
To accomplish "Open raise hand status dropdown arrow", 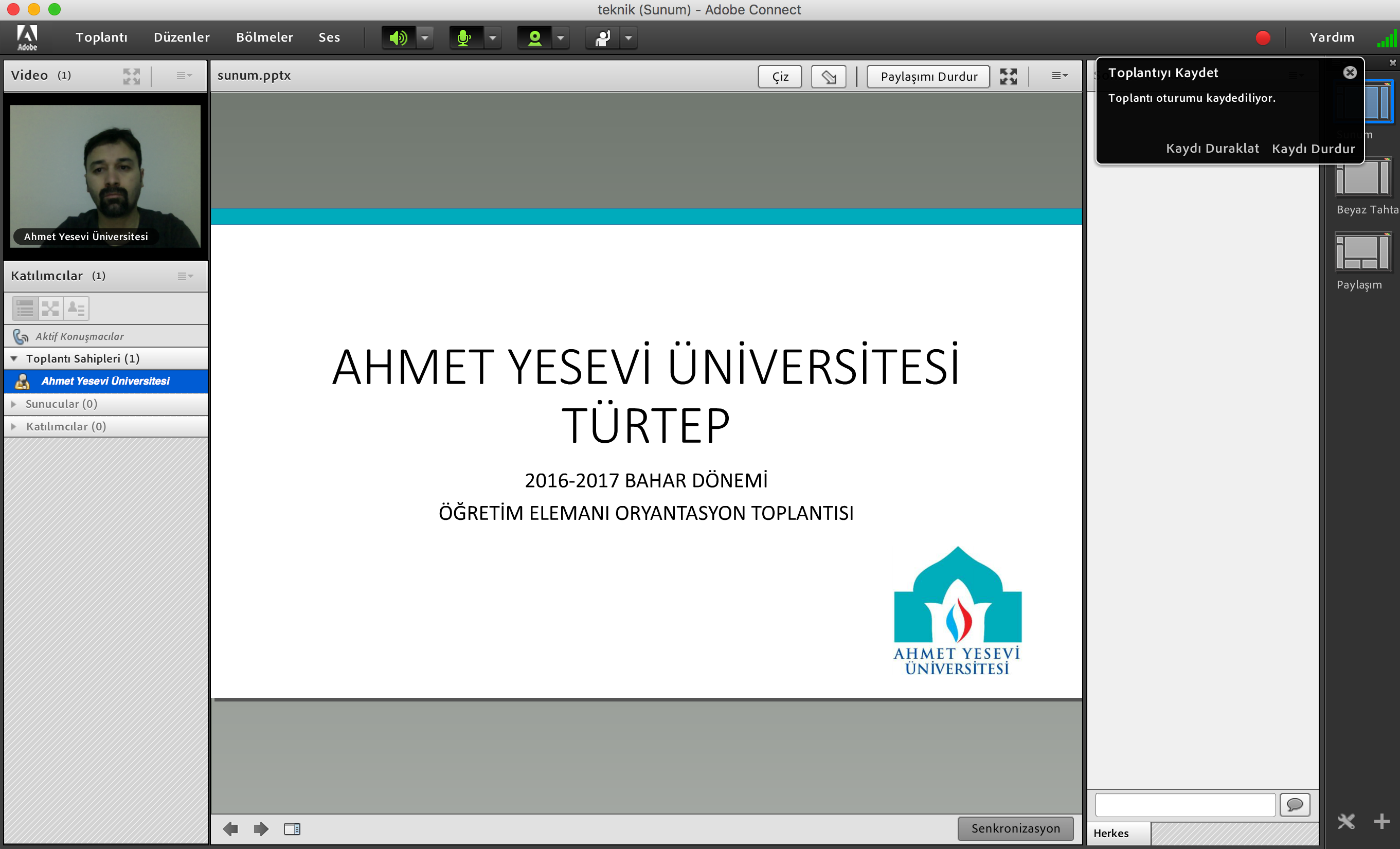I will [629, 38].
